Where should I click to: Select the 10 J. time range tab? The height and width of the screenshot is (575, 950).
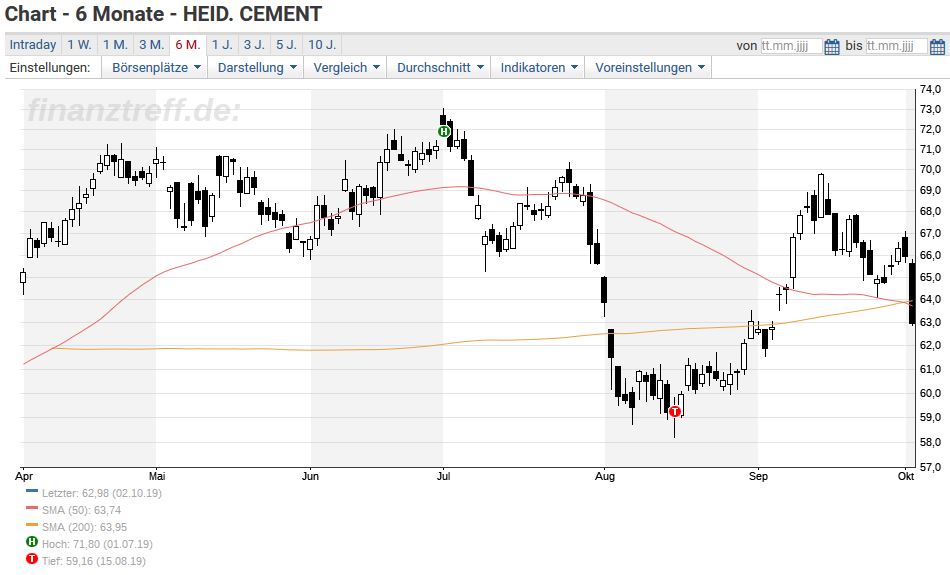coord(322,45)
